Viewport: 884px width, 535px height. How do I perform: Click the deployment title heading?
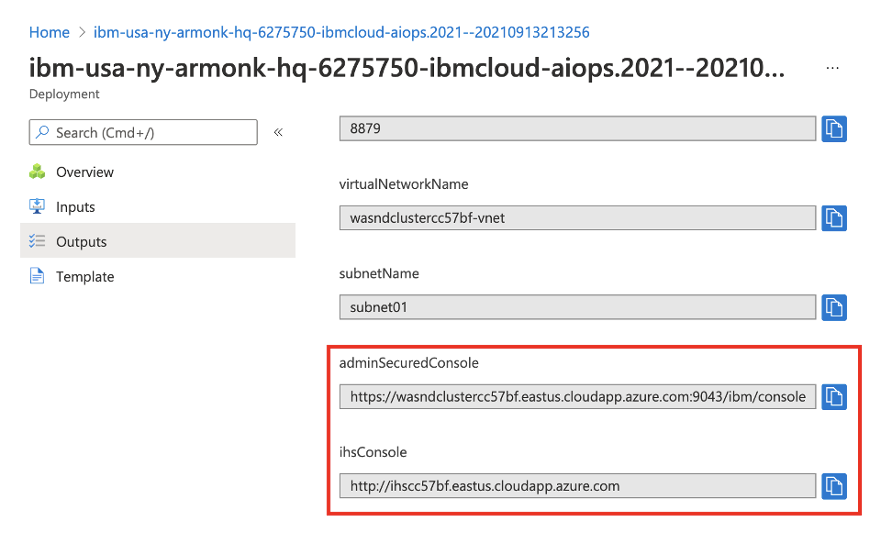(x=406, y=68)
